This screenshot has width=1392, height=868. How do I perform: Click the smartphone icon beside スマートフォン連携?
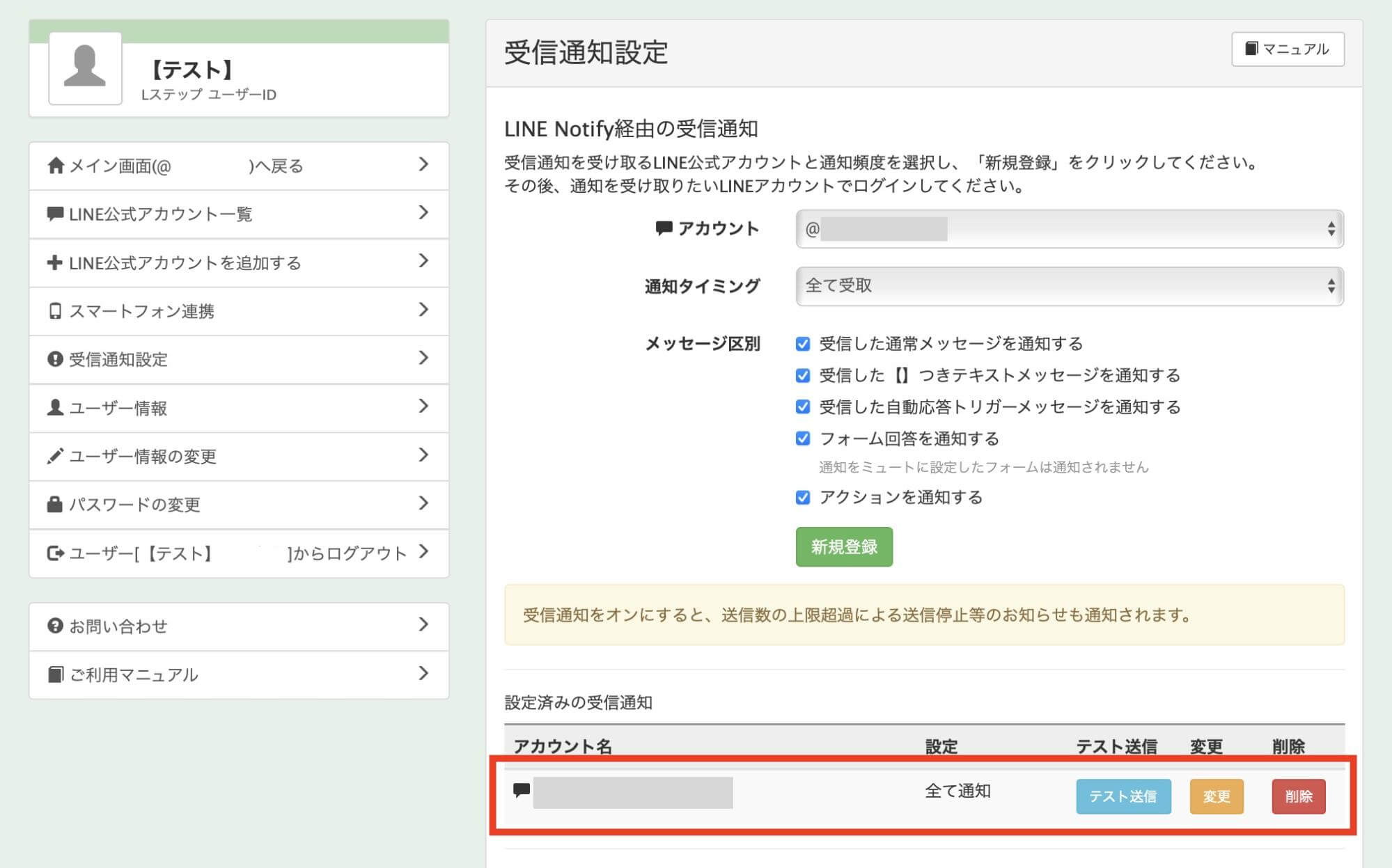click(x=55, y=311)
